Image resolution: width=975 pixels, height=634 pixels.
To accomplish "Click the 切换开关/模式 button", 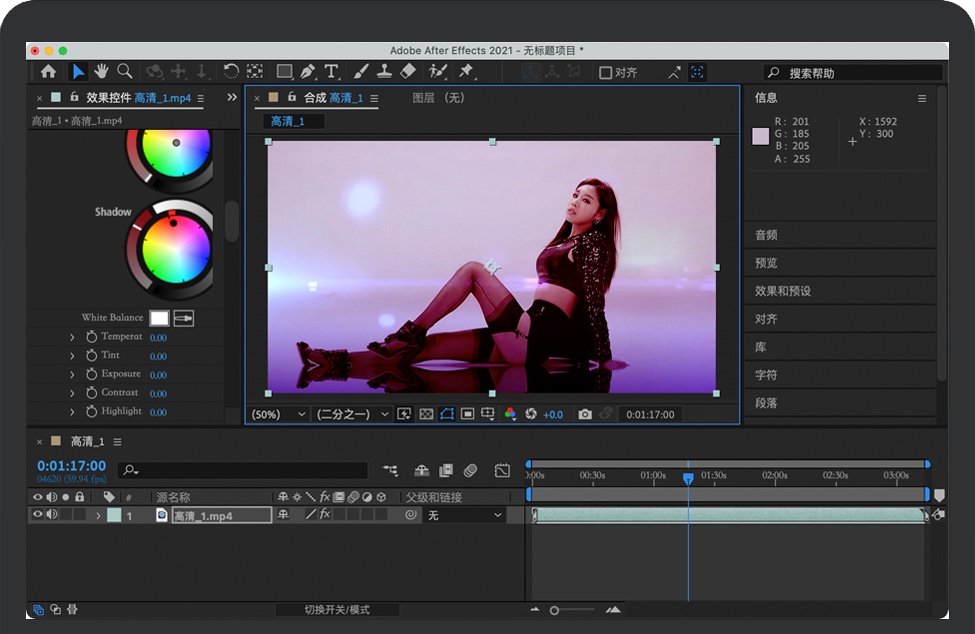I will (x=337, y=610).
